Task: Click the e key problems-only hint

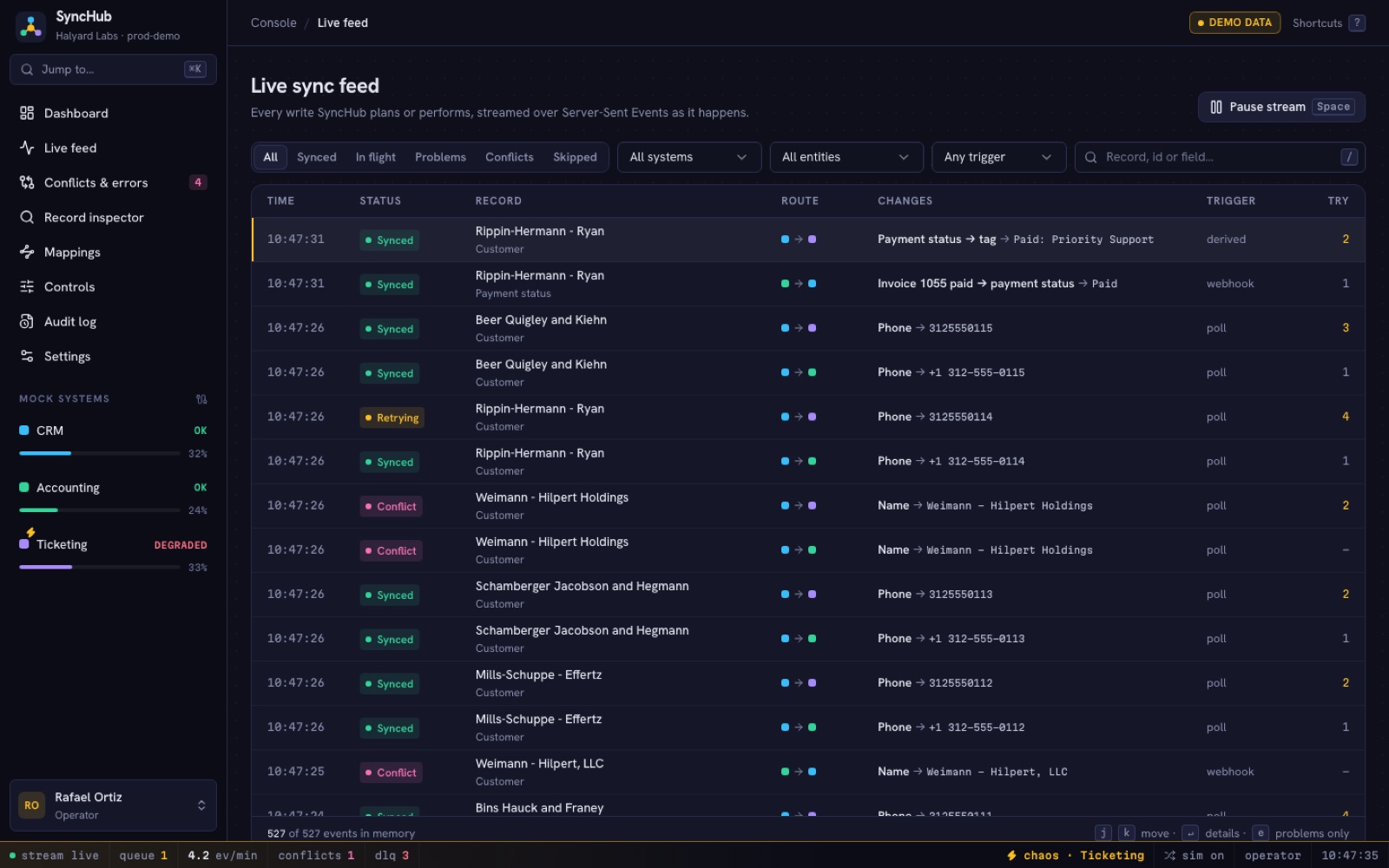Action: (x=1260, y=832)
